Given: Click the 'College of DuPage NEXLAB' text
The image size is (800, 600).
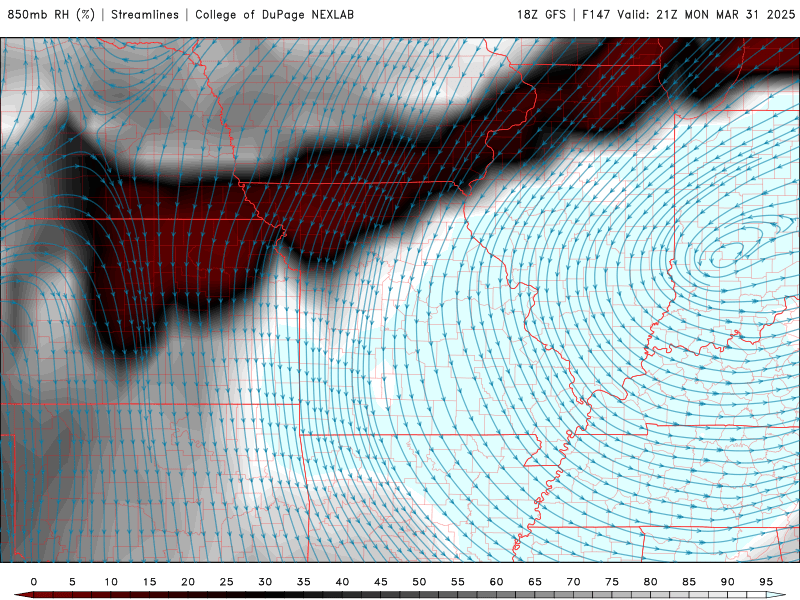Looking at the screenshot, I should (274, 15).
